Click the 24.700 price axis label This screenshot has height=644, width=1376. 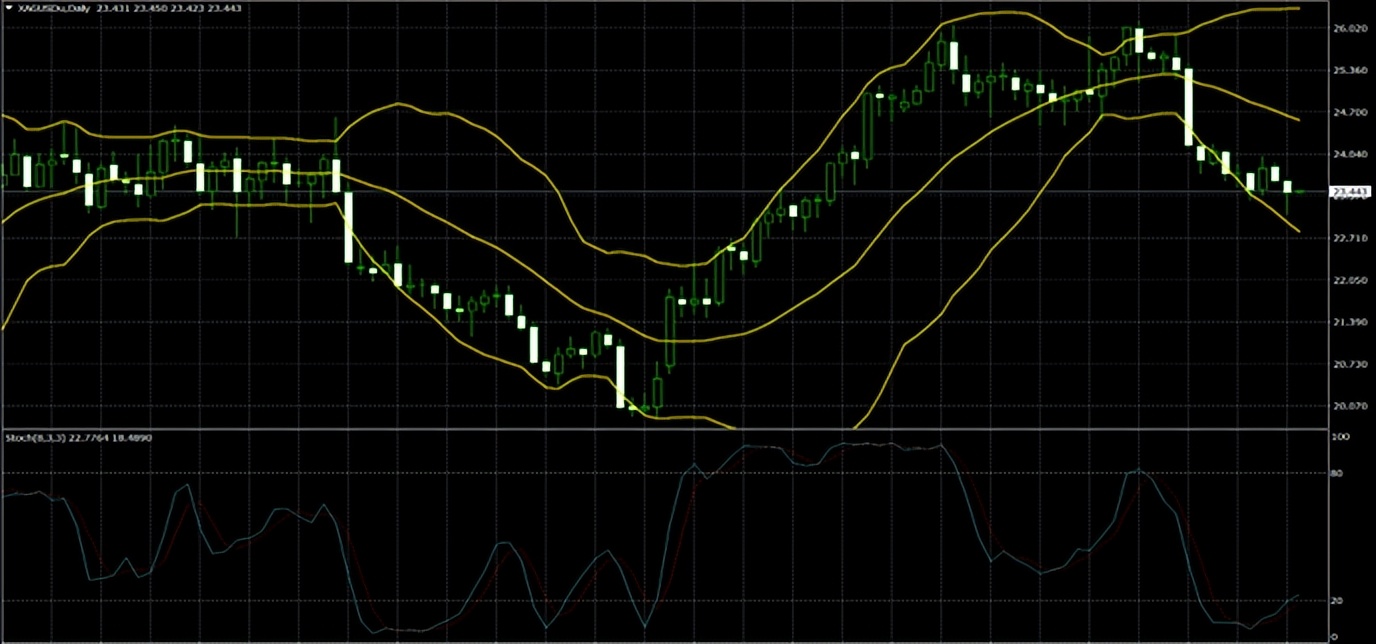(1349, 113)
